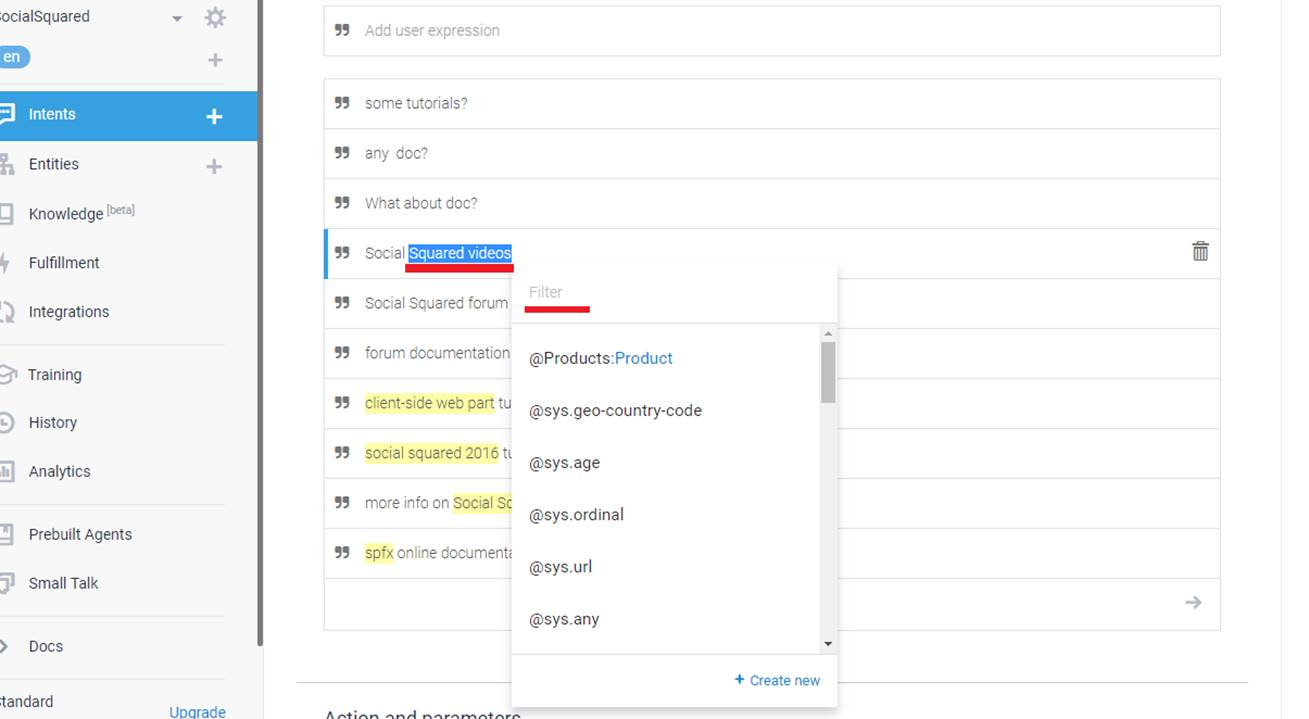1309x719 pixels.
Task: Select @Products:Product entity from list
Action: point(600,358)
